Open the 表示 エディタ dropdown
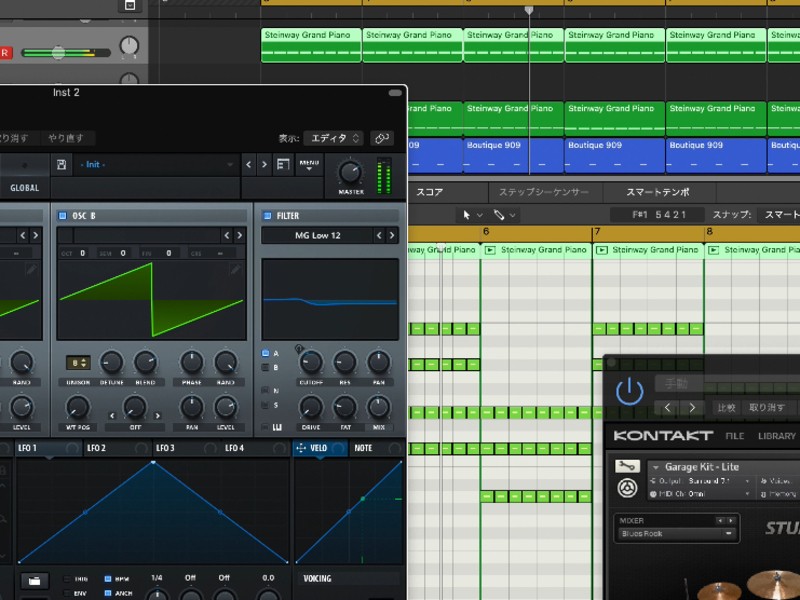Screen dimensions: 800x600 (x=334, y=138)
